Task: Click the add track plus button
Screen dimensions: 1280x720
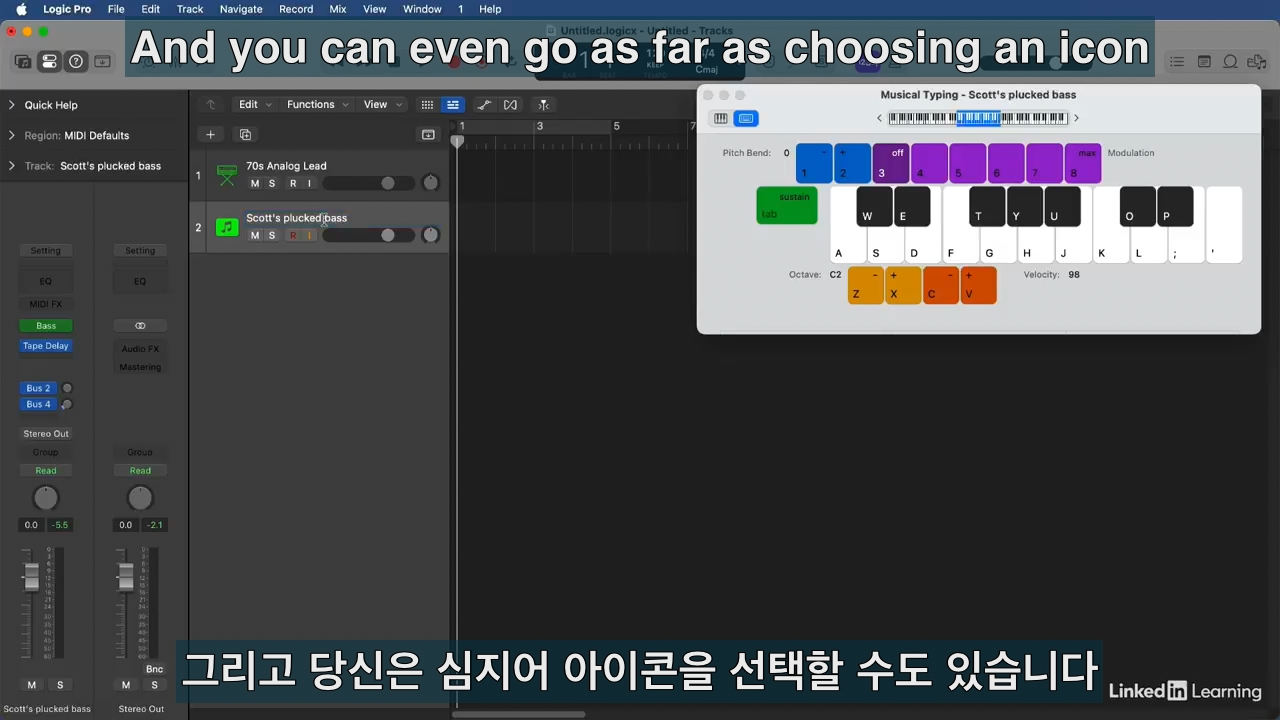Action: (210, 135)
